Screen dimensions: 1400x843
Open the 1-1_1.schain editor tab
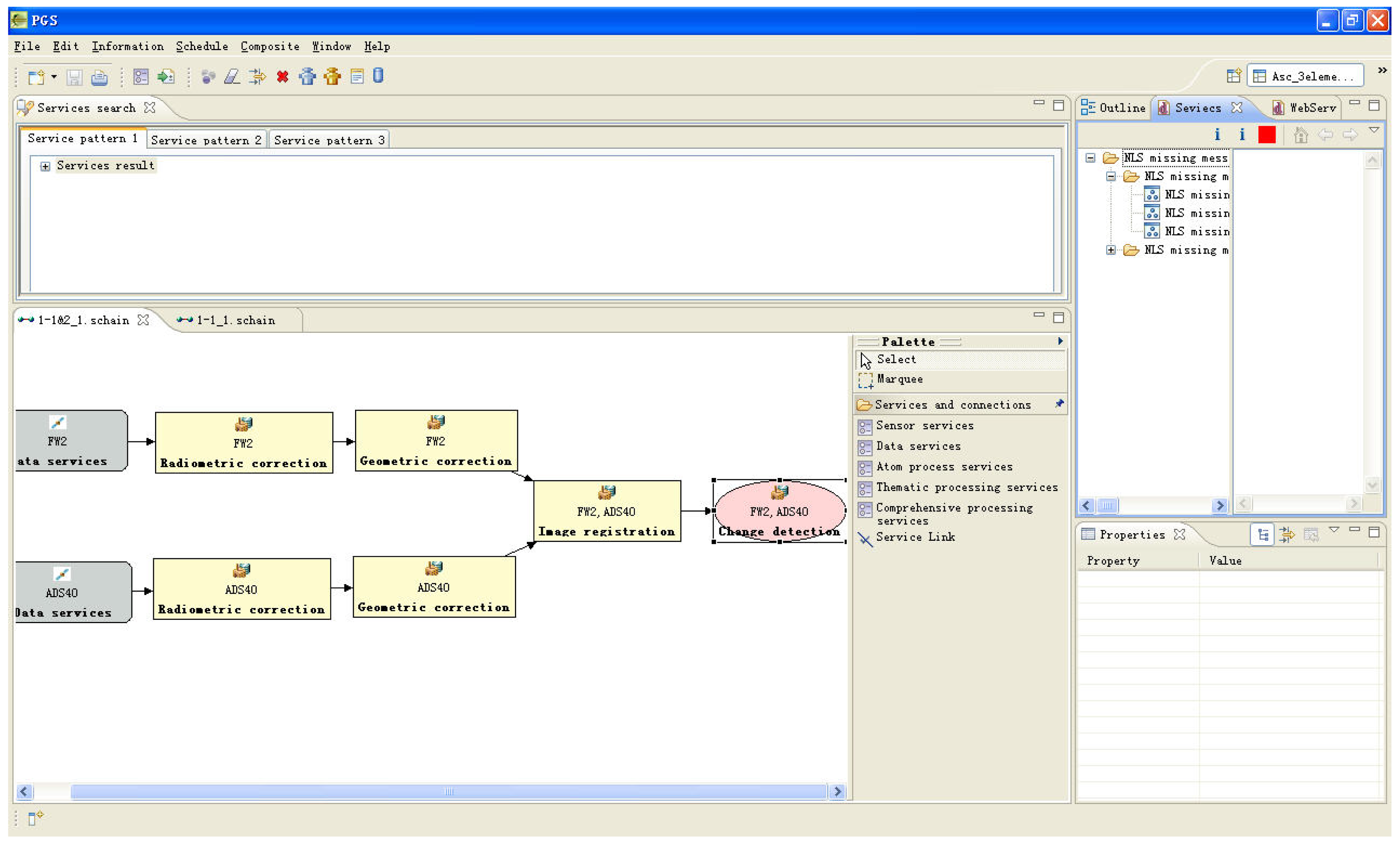tap(236, 320)
